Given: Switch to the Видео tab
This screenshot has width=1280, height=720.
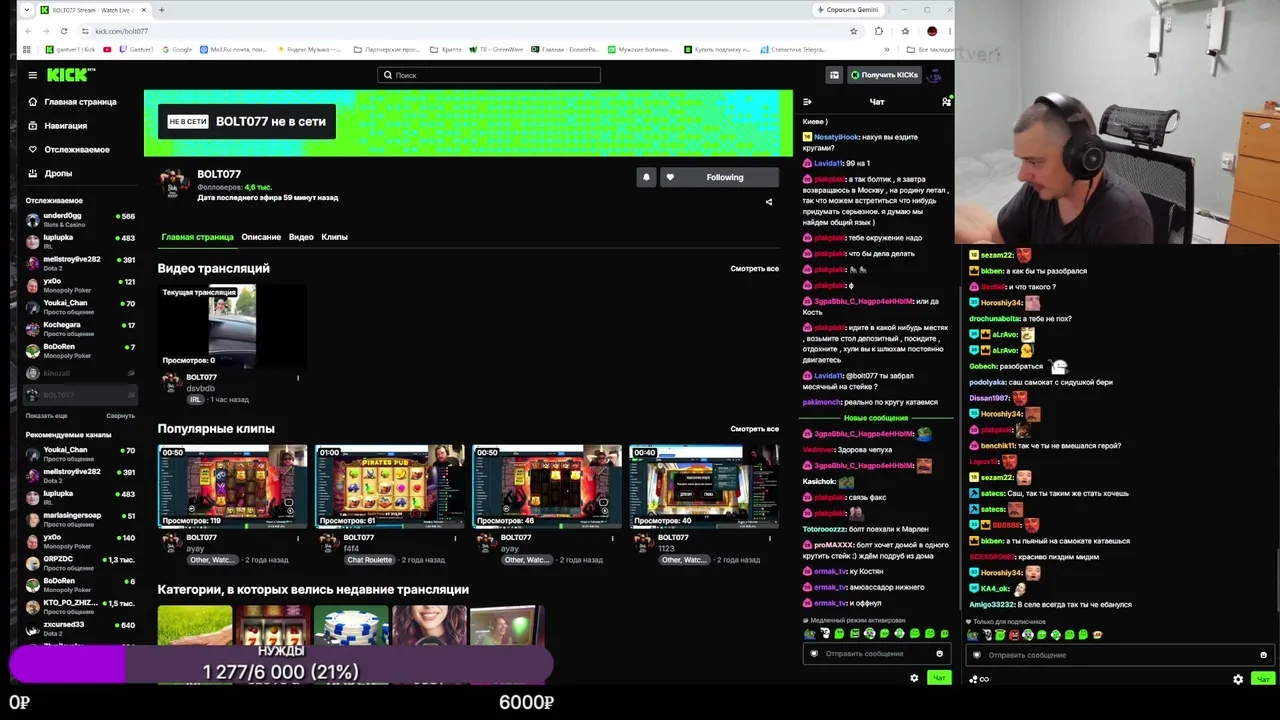Looking at the screenshot, I should (301, 237).
